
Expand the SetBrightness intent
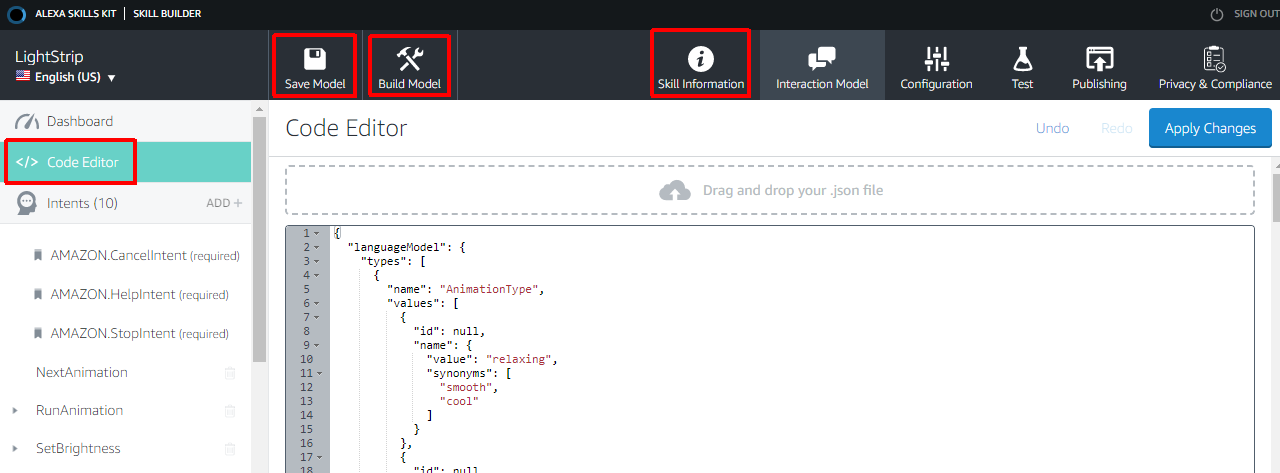coord(15,449)
